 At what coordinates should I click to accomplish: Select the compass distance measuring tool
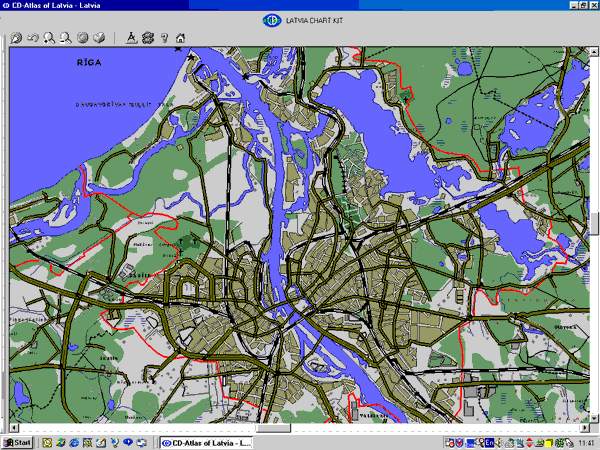131,38
